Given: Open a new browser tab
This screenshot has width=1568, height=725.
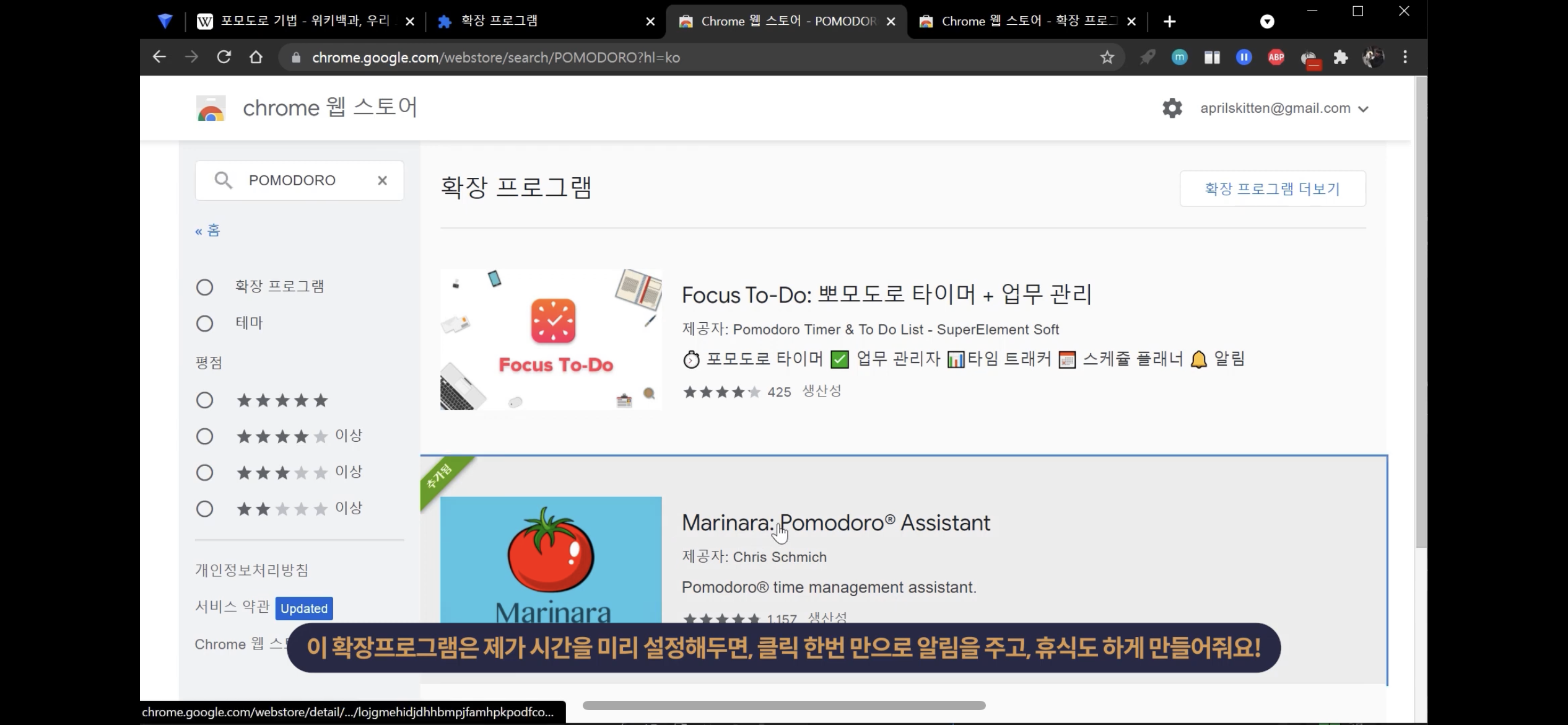Looking at the screenshot, I should (1169, 22).
